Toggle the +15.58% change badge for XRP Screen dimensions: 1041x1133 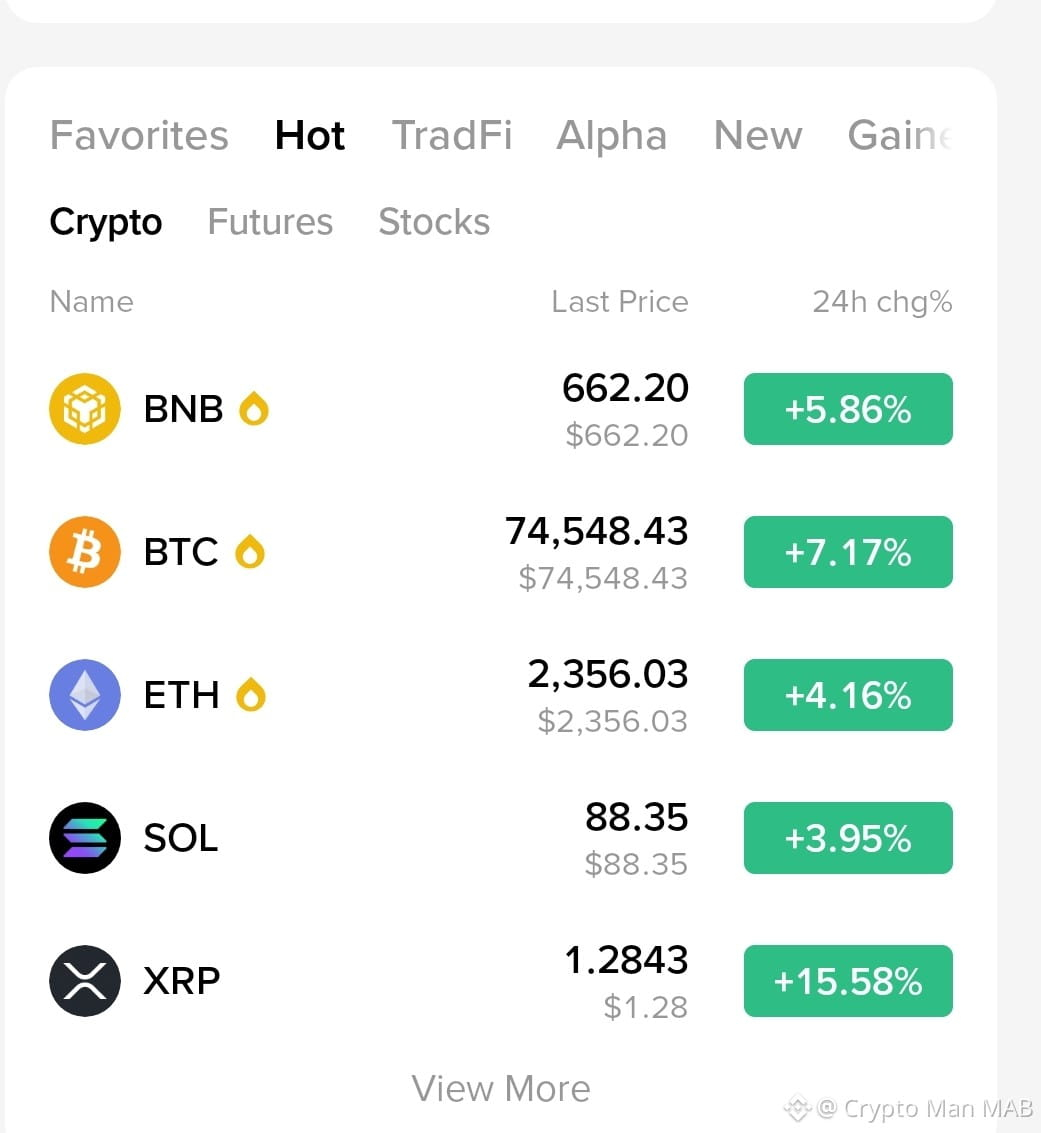(848, 981)
